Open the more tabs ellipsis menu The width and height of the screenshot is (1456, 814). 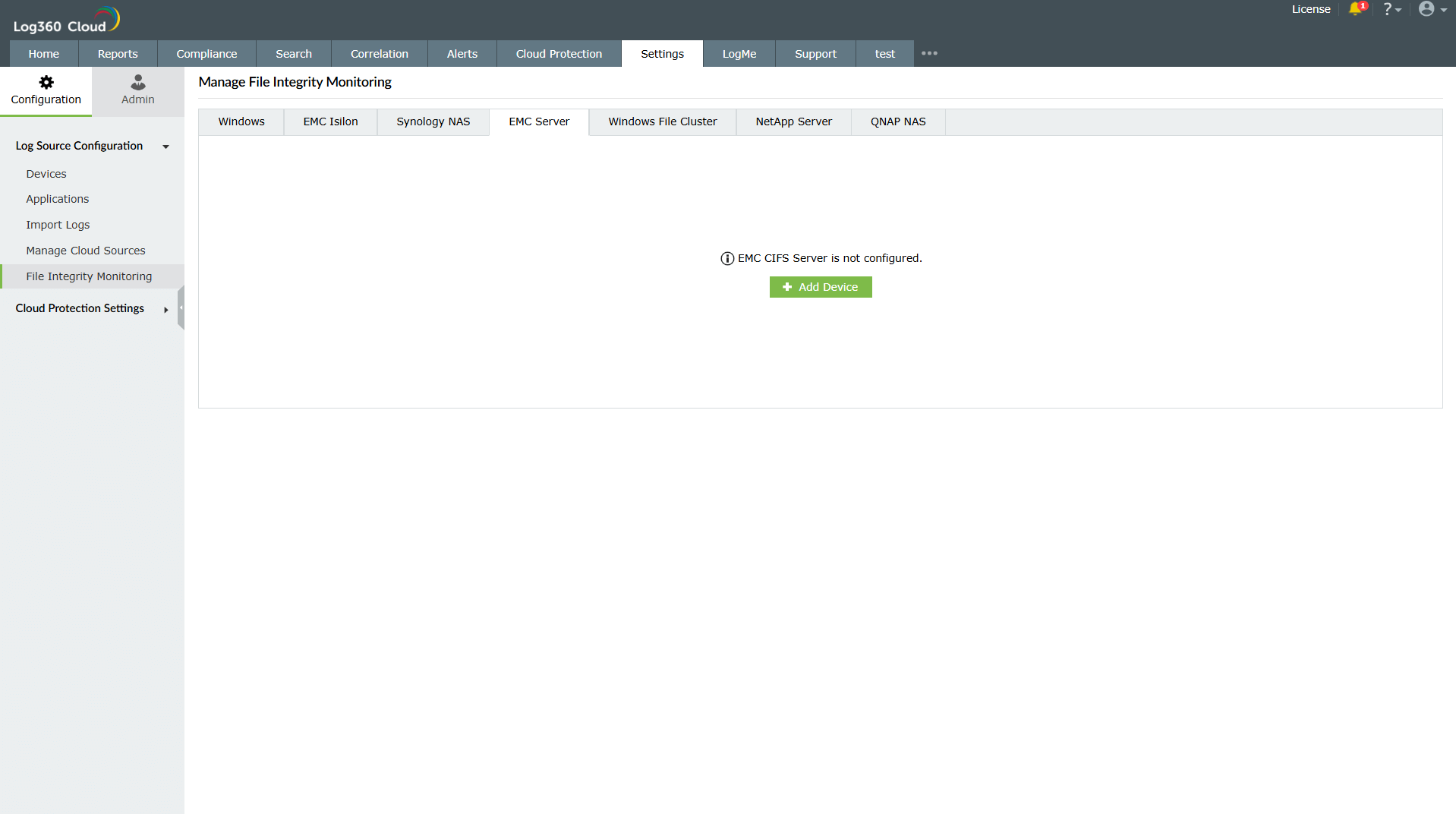coord(929,53)
